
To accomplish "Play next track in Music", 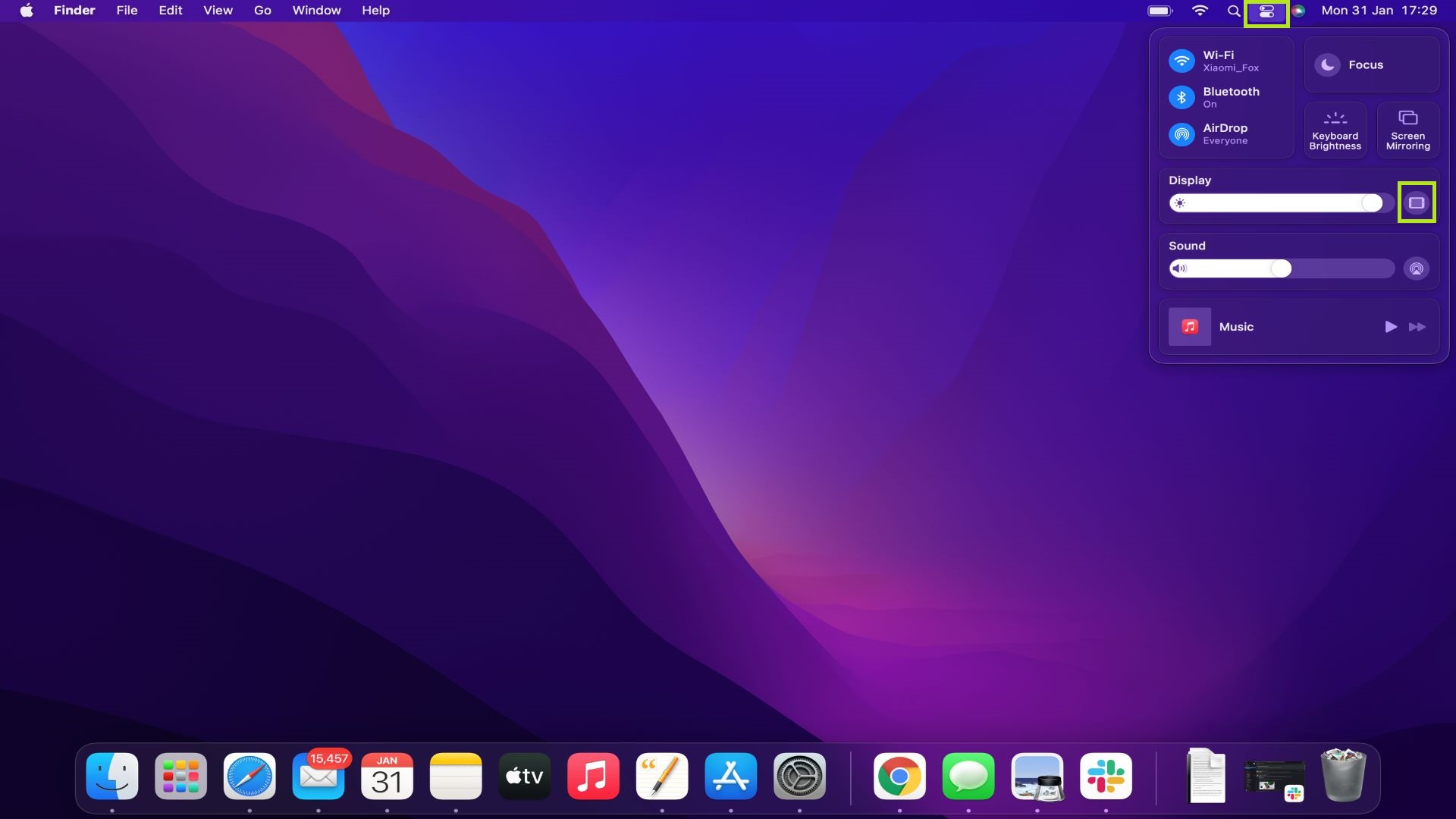I will (x=1417, y=326).
